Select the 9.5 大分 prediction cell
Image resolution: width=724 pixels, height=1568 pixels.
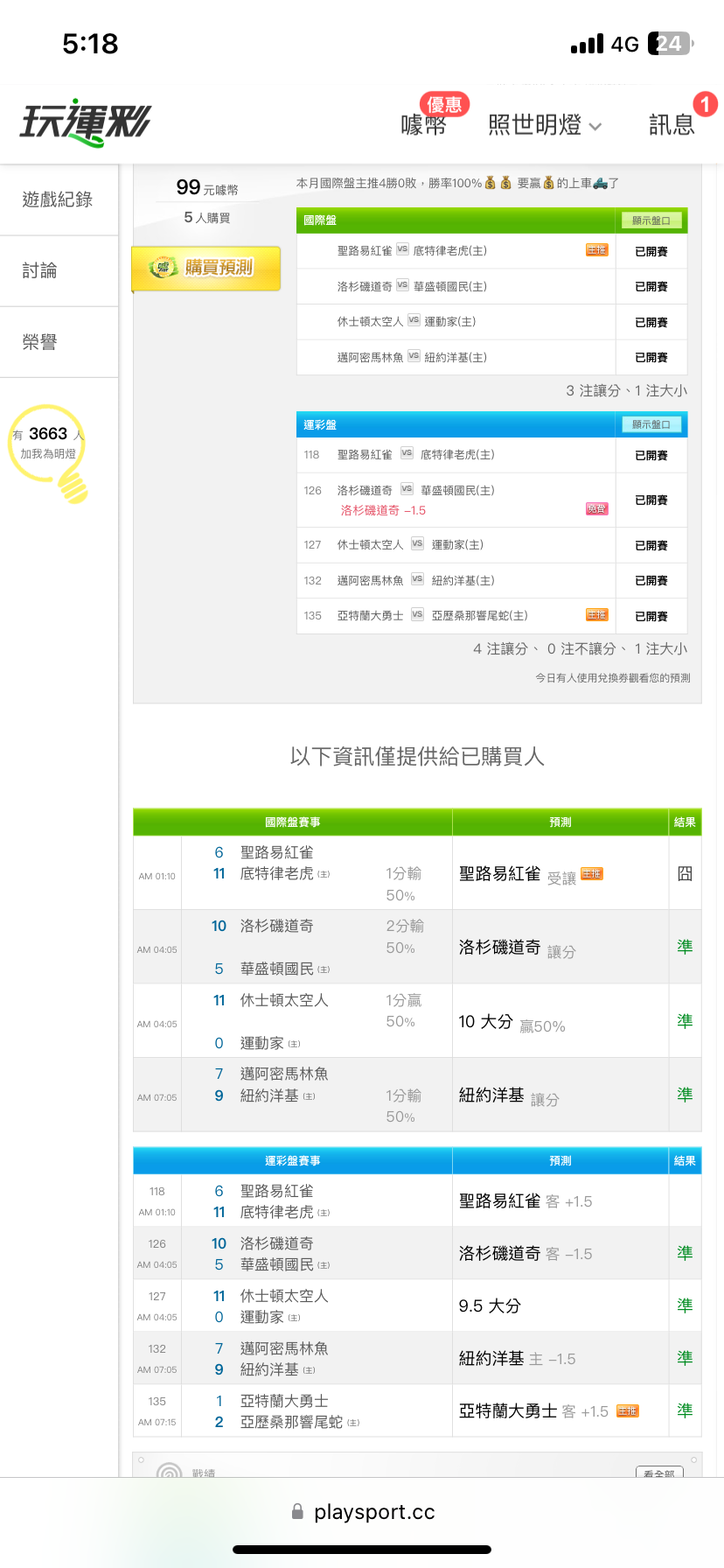coord(560,1305)
